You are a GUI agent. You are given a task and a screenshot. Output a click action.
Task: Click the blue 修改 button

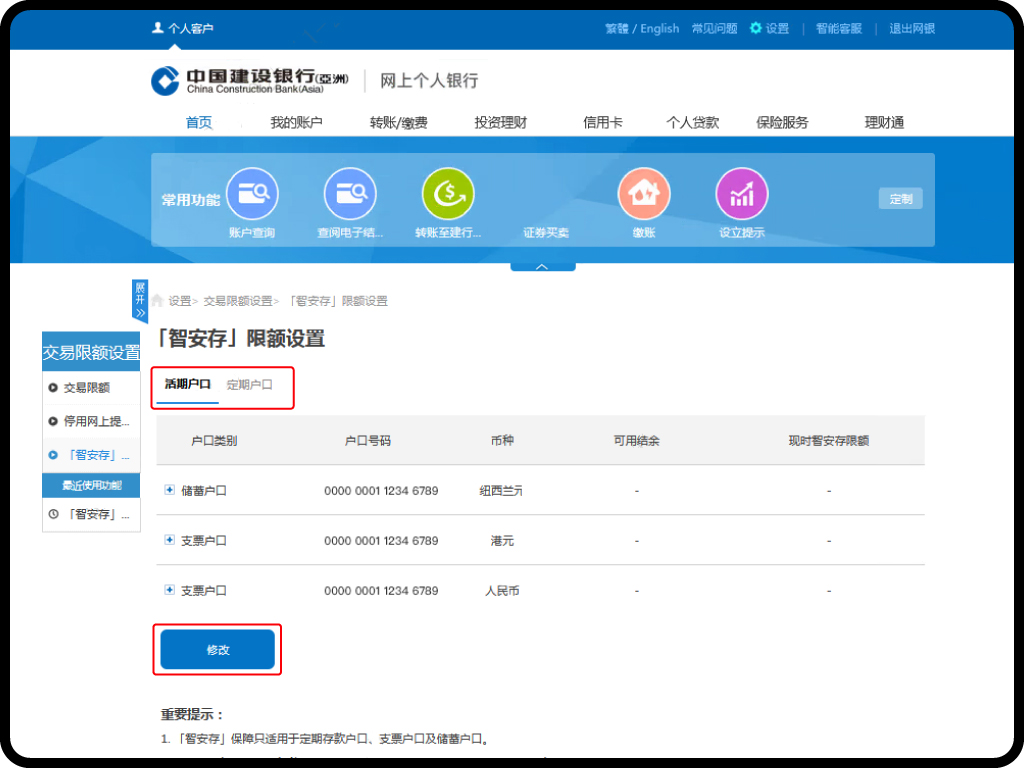coord(217,650)
